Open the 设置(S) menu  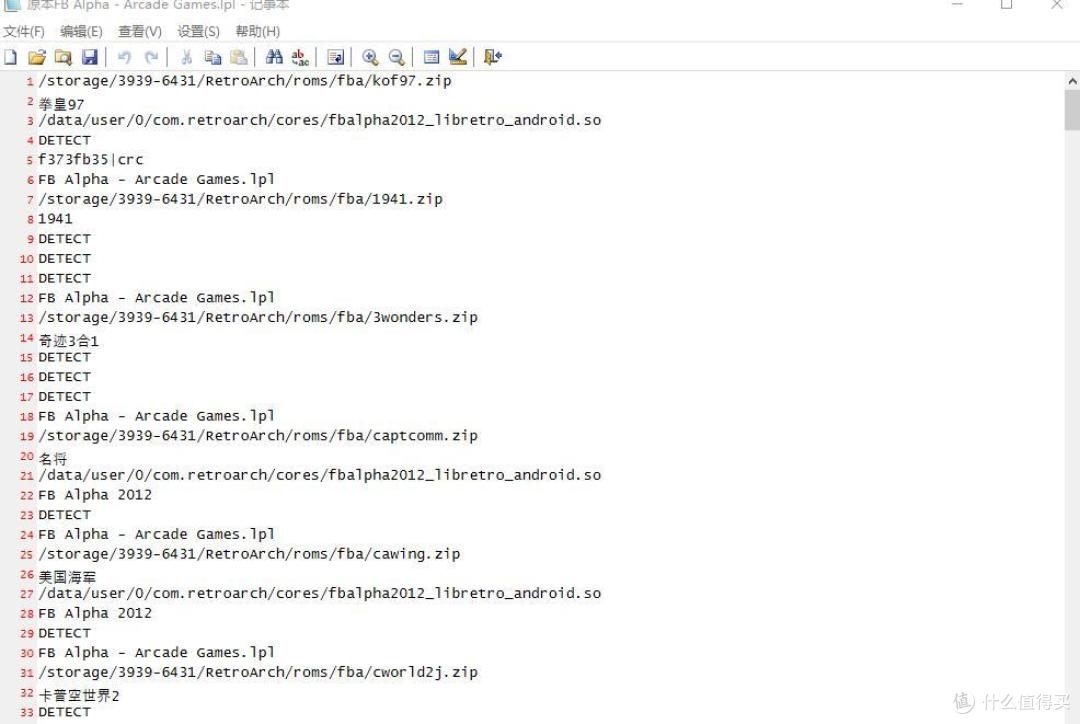(198, 32)
